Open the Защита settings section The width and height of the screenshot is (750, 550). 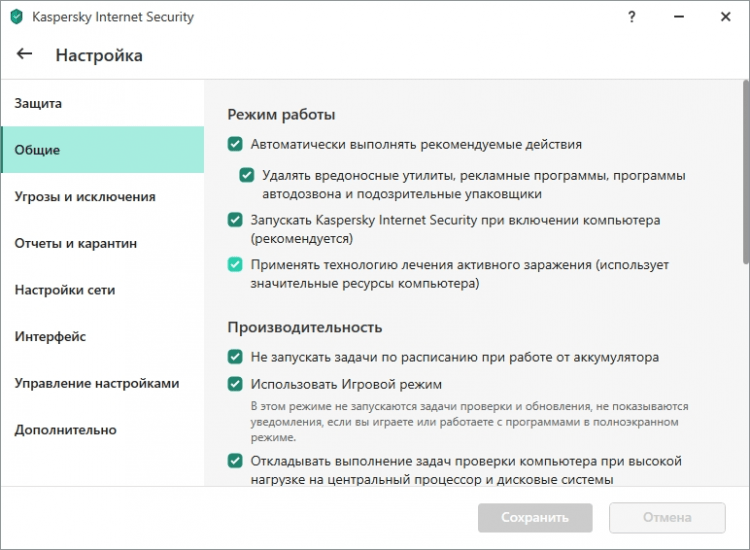[x=38, y=103]
